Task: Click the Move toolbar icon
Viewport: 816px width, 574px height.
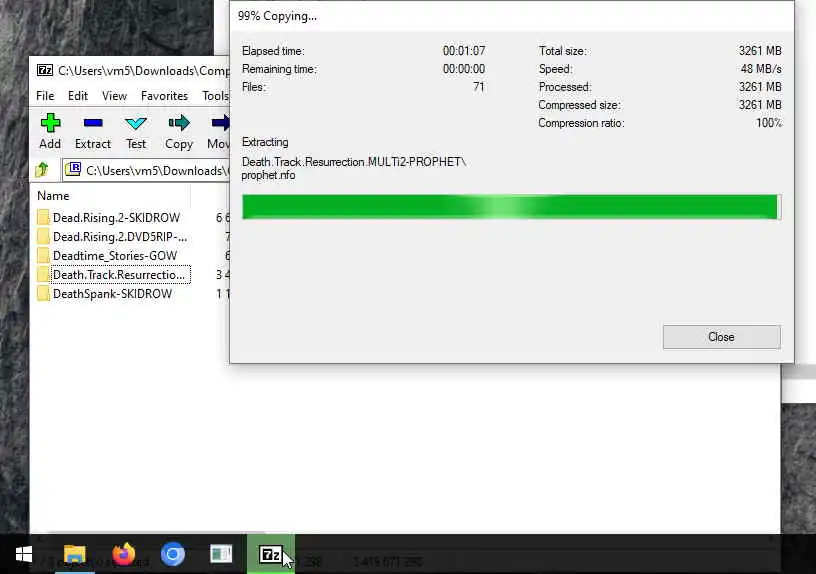Action: 220,123
